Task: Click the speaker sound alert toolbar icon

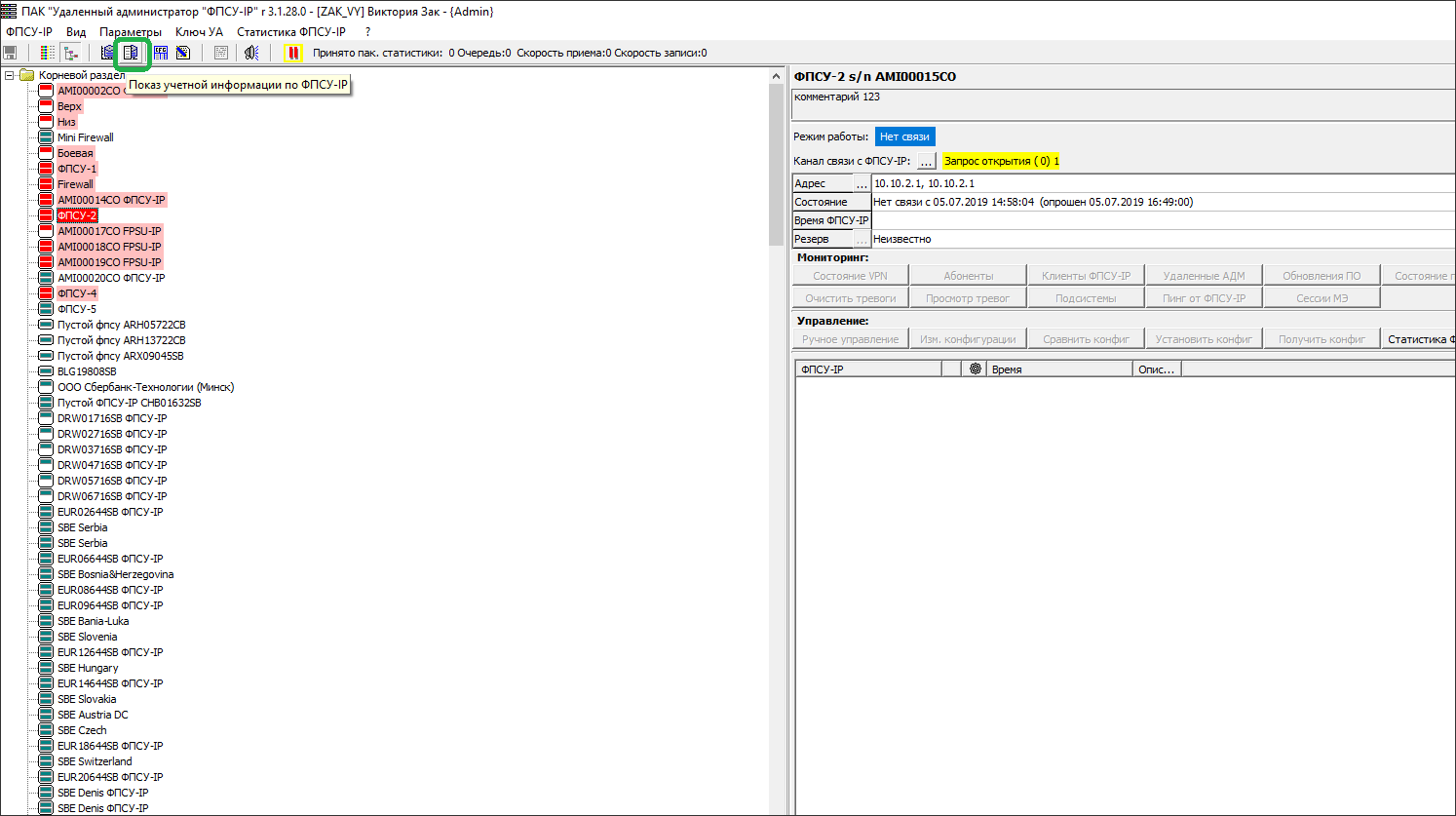Action: pyautogui.click(x=251, y=53)
